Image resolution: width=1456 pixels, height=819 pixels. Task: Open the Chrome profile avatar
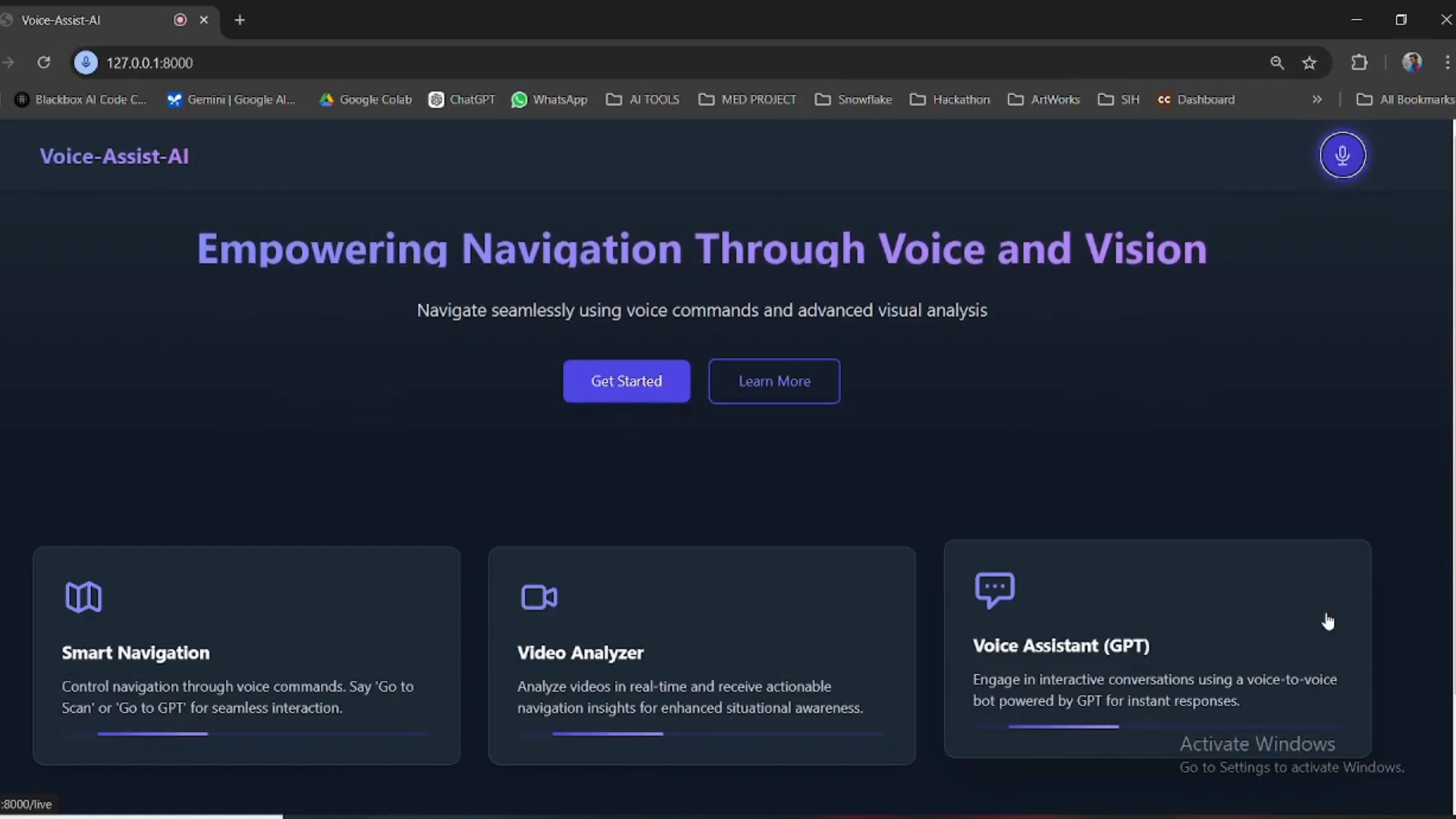point(1411,63)
